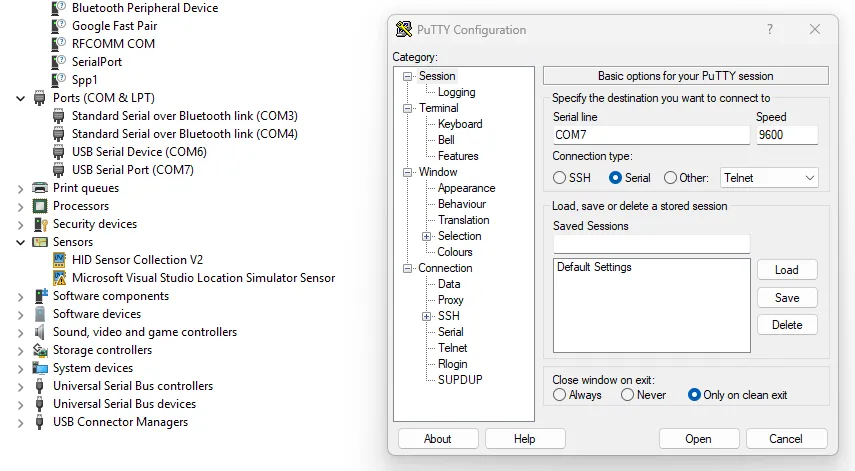Screen dimensions: 855x471
Task: Click the Load session button
Action: [787, 270]
